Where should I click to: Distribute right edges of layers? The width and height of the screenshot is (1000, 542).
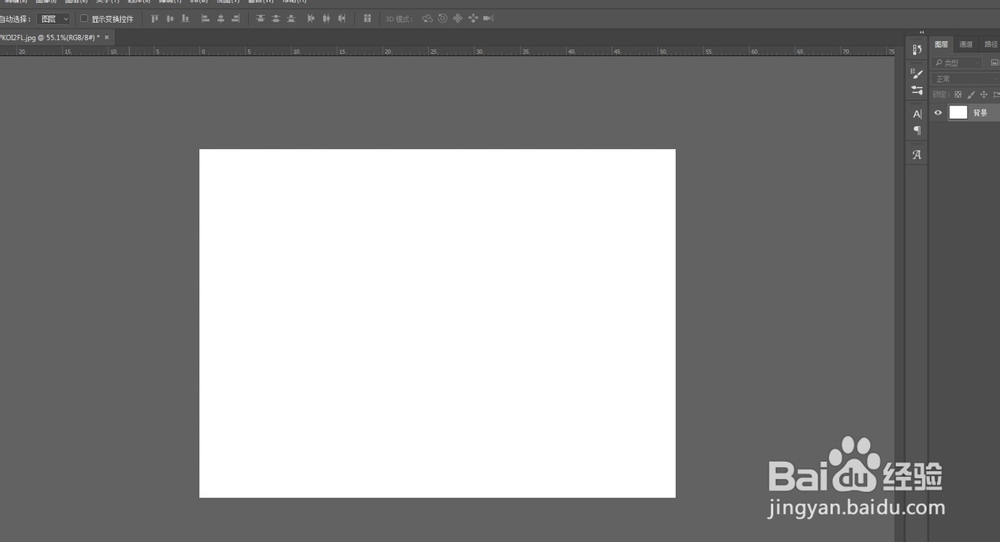(342, 18)
